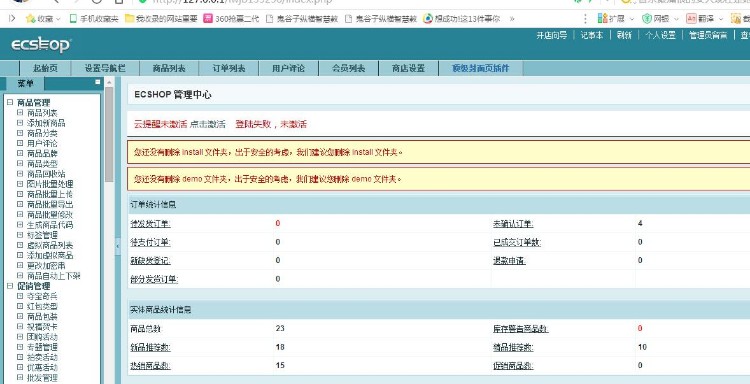Screen dimensions: 750x384
Task: Show more bookmarks with the » chevron
Action: click(x=512, y=19)
